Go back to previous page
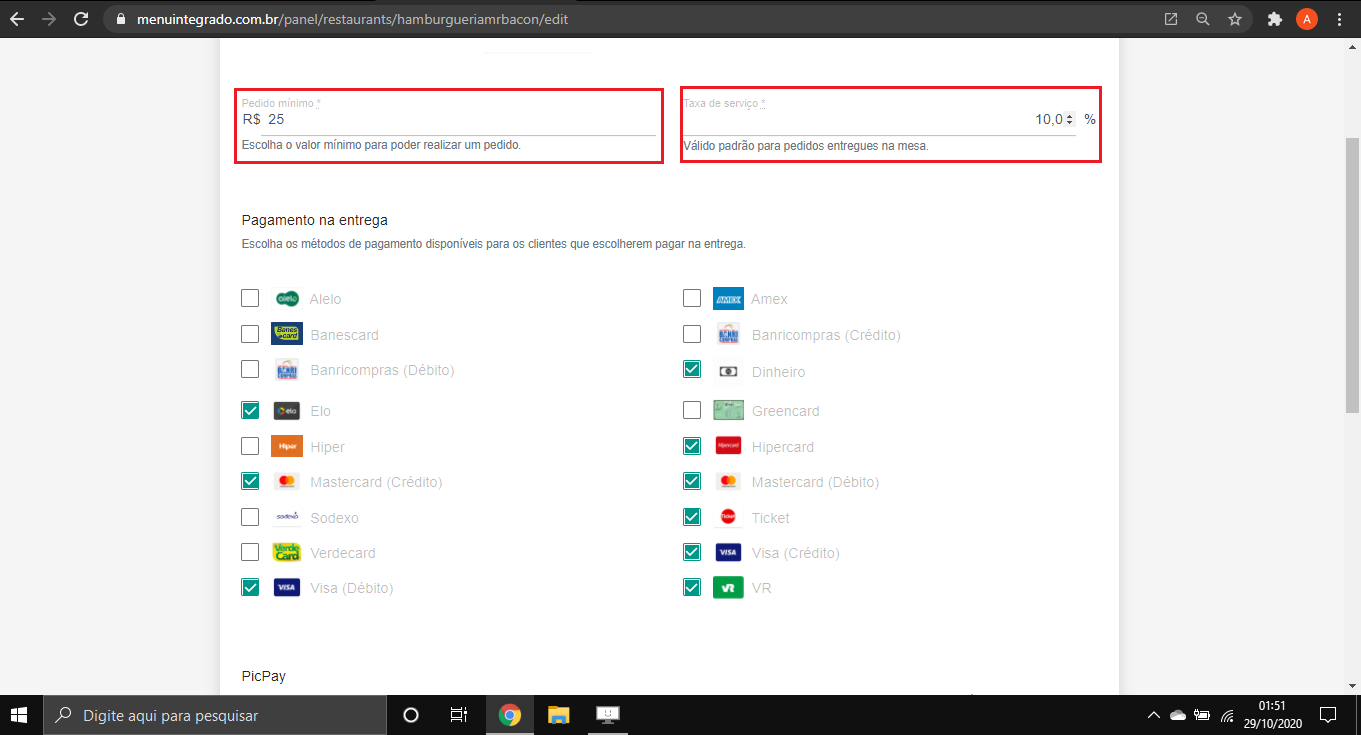The height and width of the screenshot is (735, 1361). 17,19
